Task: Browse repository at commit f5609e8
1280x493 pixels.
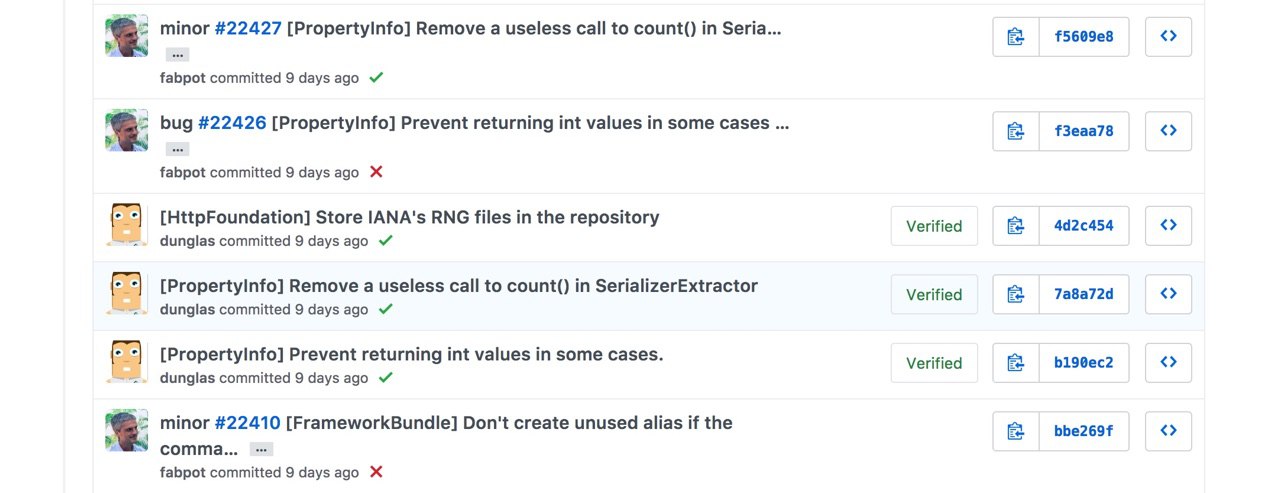Action: point(1168,37)
